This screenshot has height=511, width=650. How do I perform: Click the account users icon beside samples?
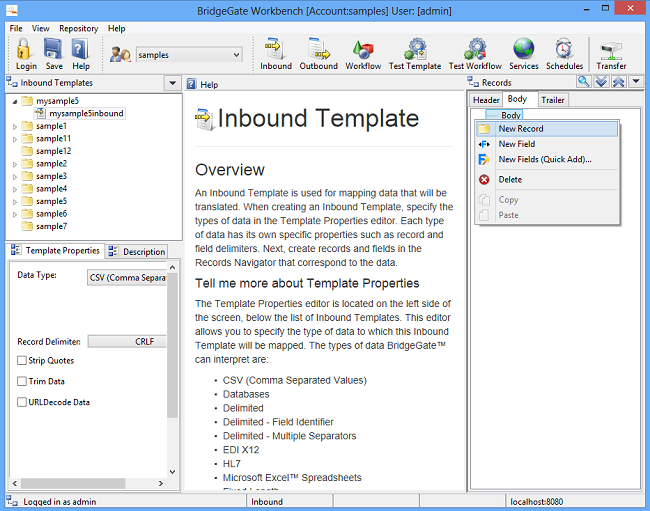(x=120, y=55)
